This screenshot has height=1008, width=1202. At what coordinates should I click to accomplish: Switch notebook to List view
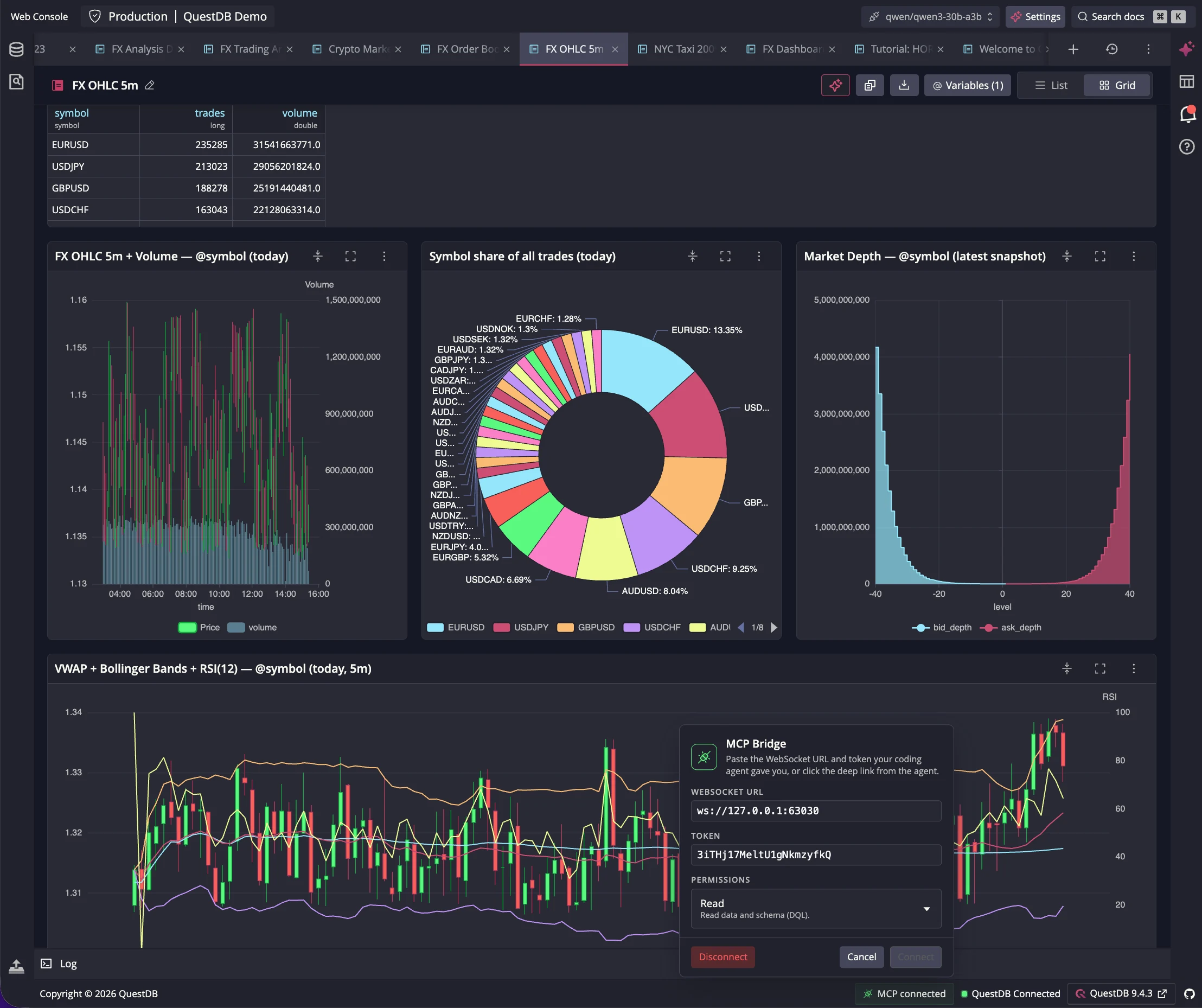pos(1051,85)
